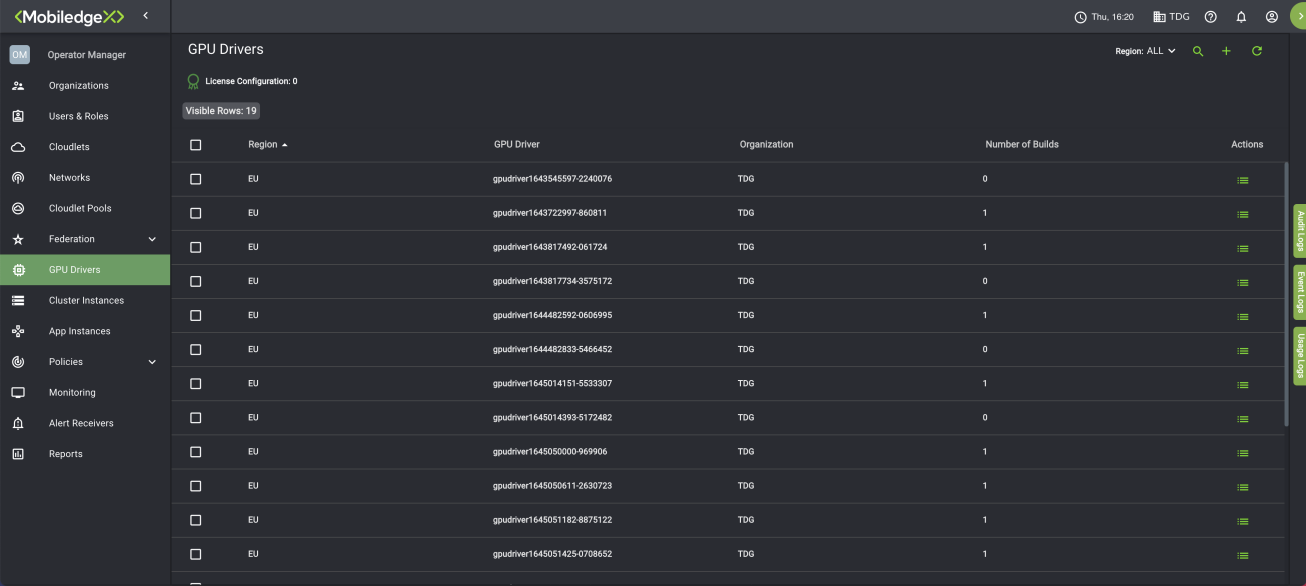Open the help question mark icon
Image resolution: width=1306 pixels, height=586 pixels.
coord(1210,17)
